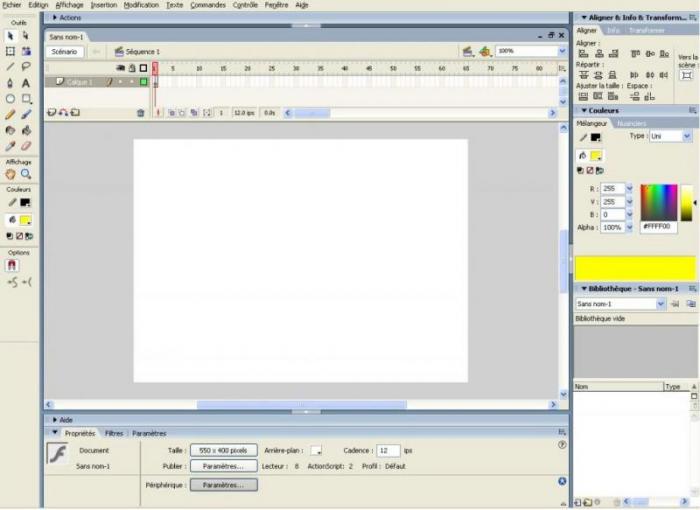Image resolution: width=700 pixels, height=510 pixels.
Task: Open the edit scene icon menu
Action: [468, 52]
